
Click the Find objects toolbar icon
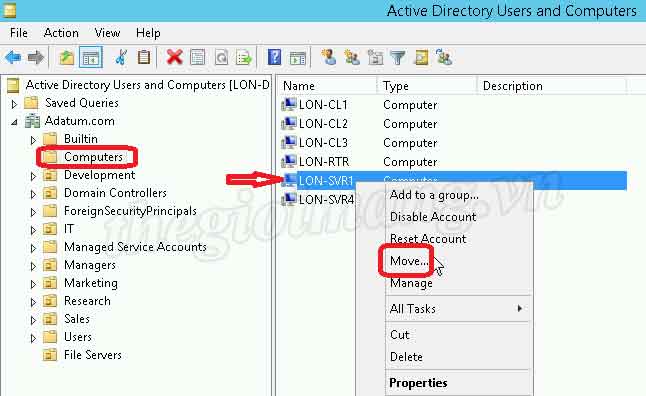coord(421,57)
